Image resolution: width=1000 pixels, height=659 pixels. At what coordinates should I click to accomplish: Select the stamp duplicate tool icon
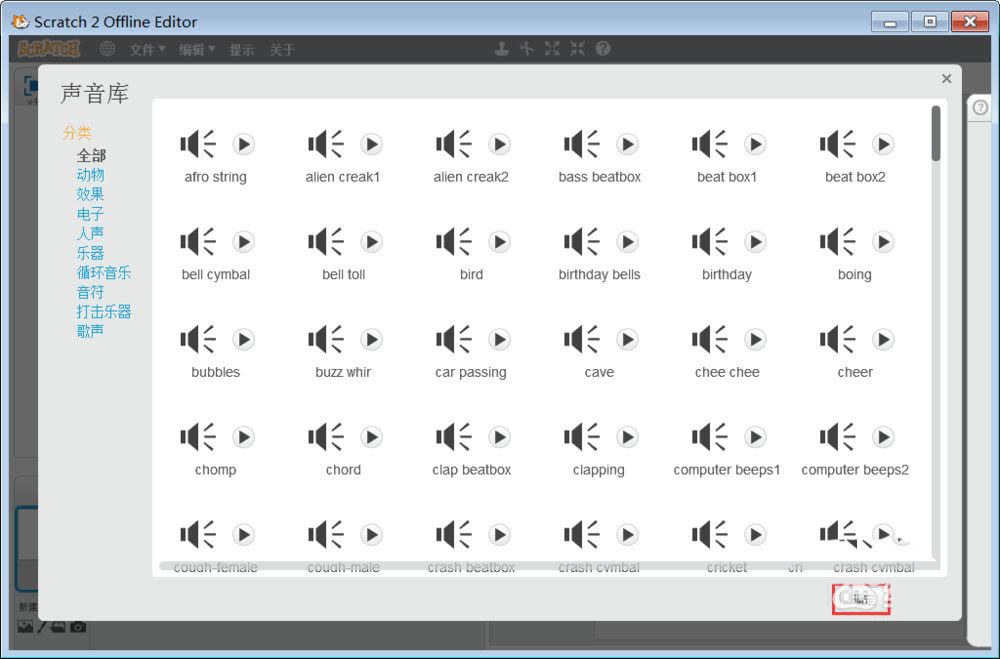[502, 48]
